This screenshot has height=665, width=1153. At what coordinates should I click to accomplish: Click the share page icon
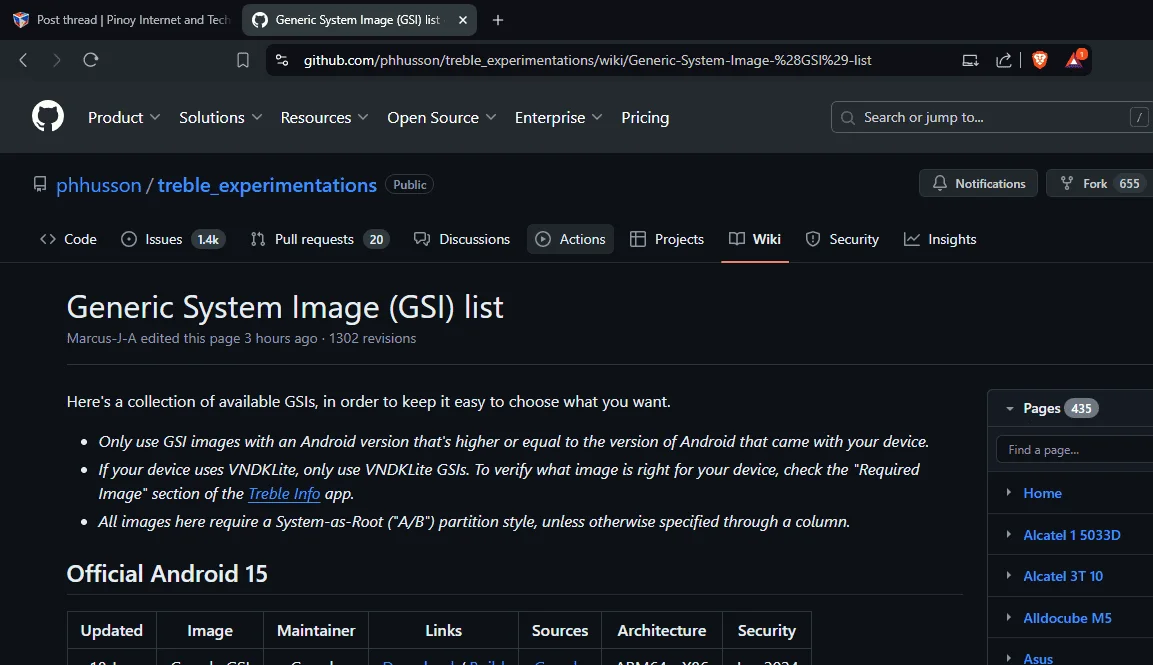coord(1003,60)
